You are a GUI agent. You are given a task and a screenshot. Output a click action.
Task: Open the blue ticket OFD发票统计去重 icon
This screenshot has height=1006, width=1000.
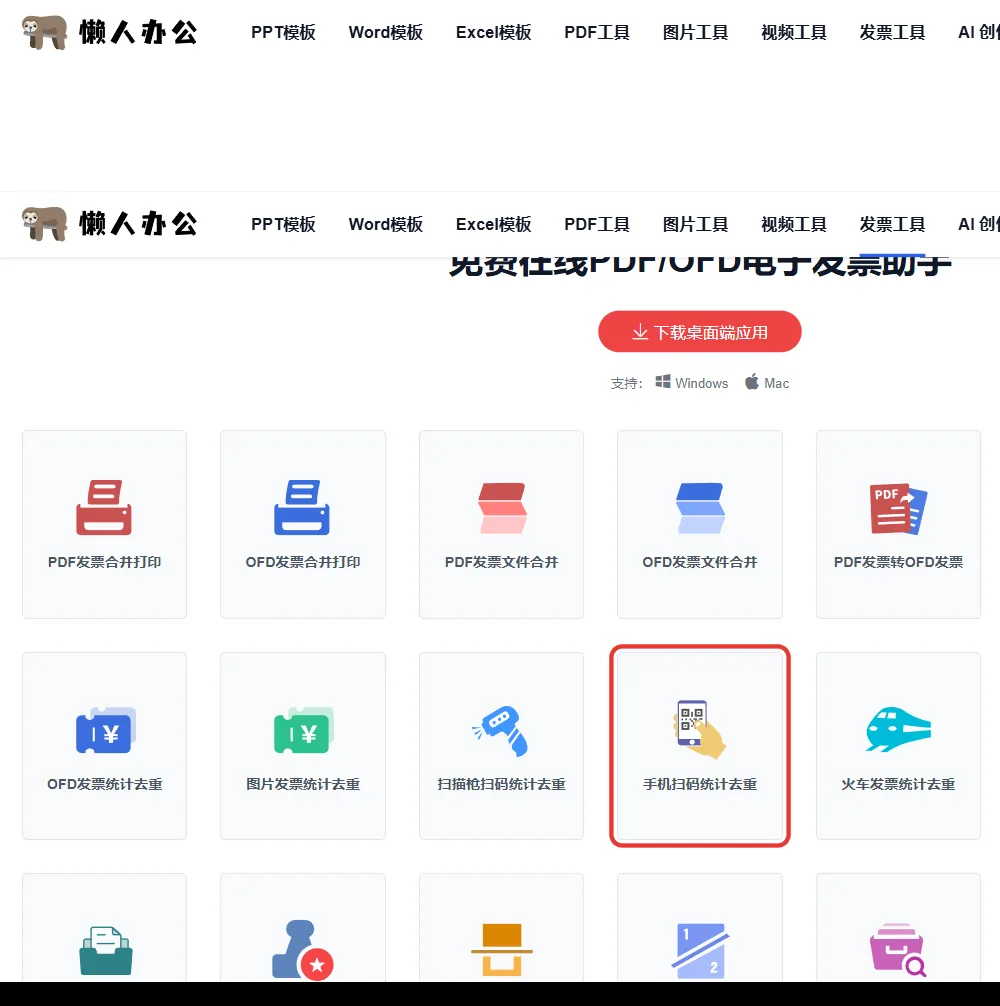105,730
